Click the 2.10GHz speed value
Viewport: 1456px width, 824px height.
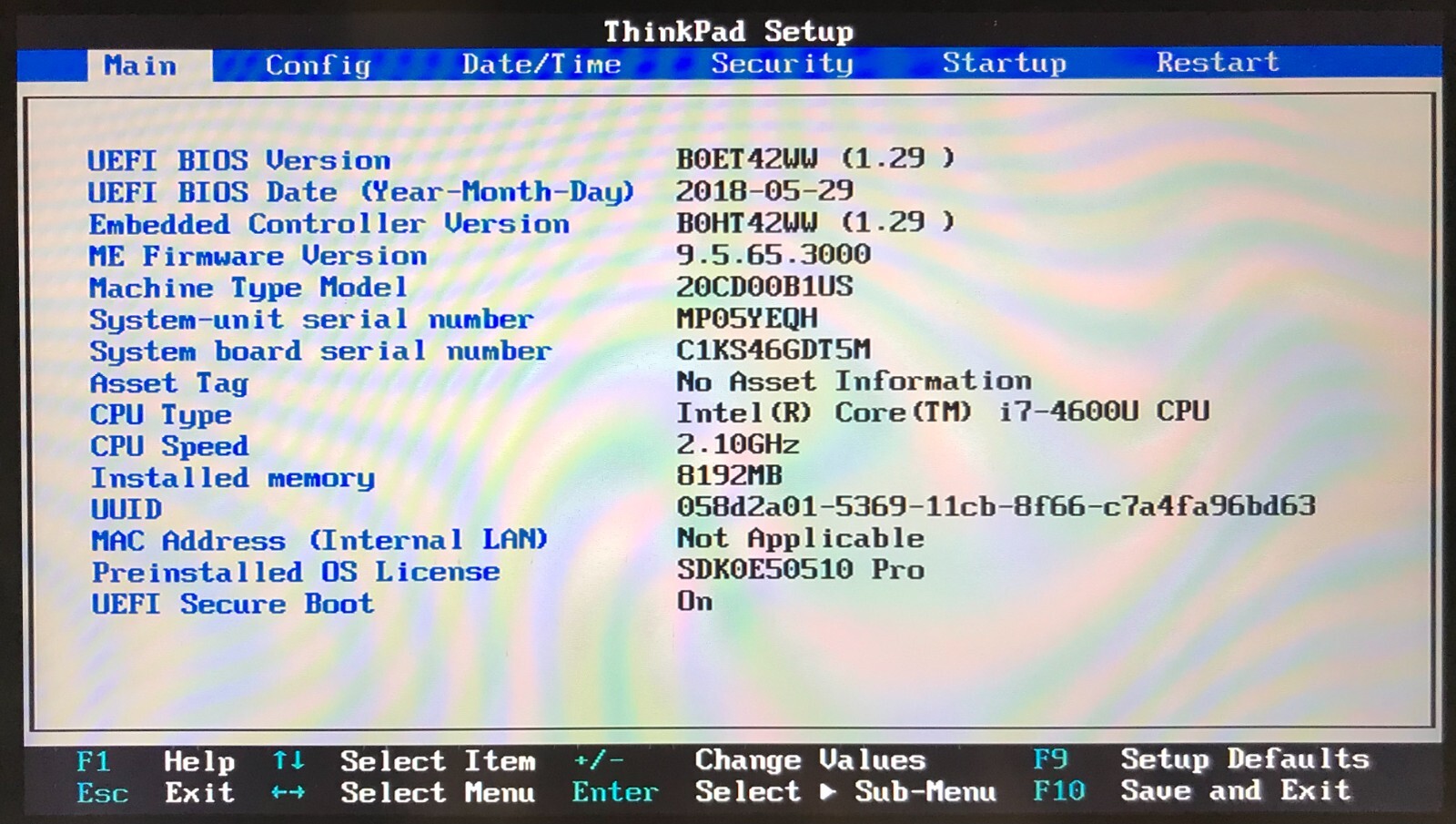tap(738, 444)
